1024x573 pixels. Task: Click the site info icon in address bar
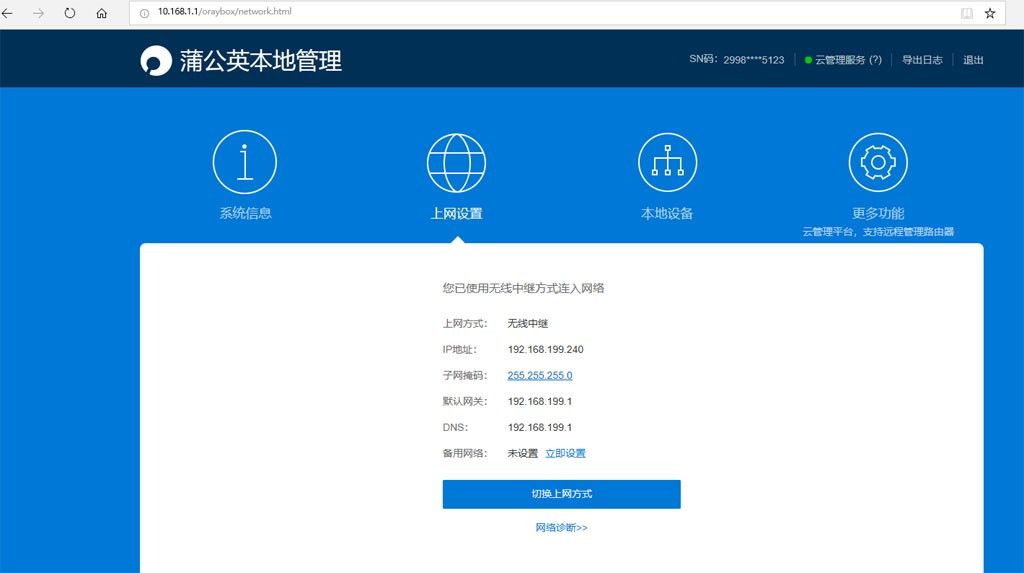coord(144,13)
